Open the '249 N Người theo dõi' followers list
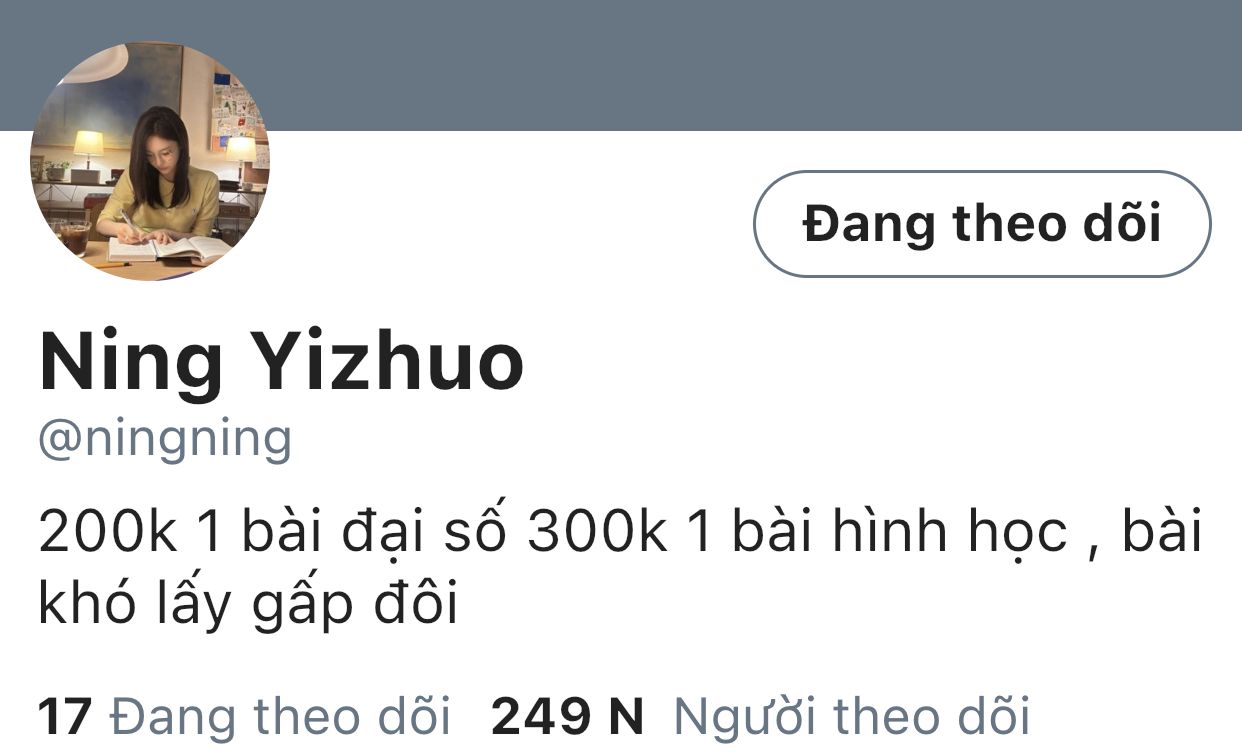The width and height of the screenshot is (1242, 756). pos(760,716)
